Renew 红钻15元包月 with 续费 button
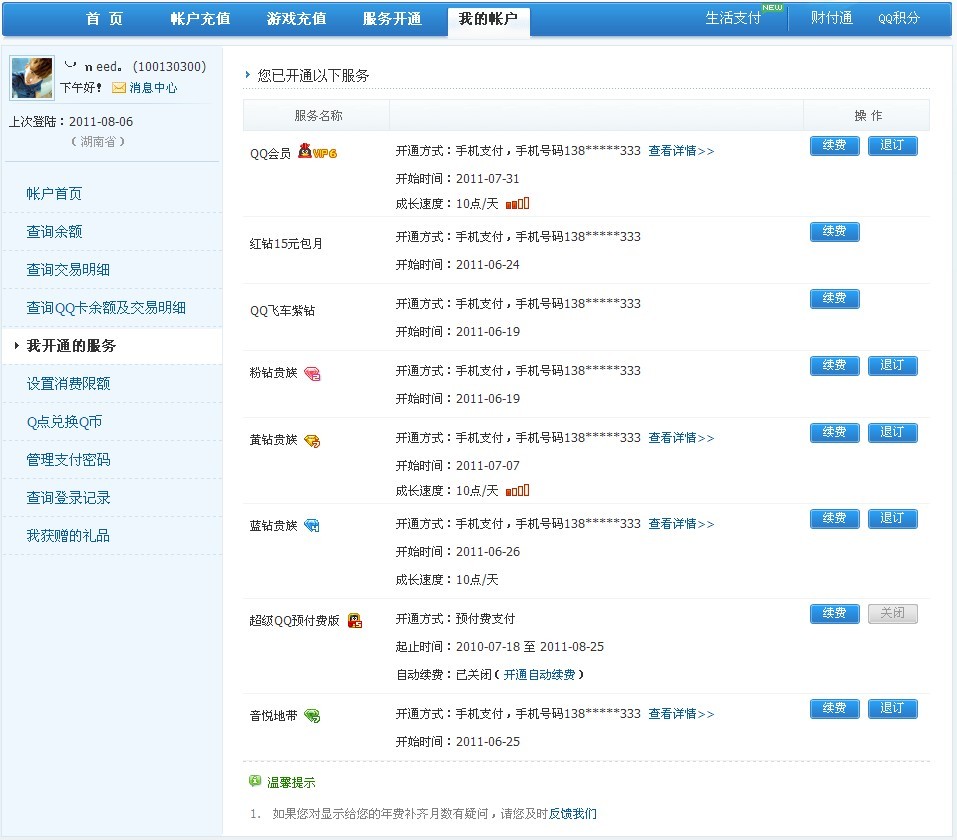Screen dimensions: 957x840 [x=834, y=231]
